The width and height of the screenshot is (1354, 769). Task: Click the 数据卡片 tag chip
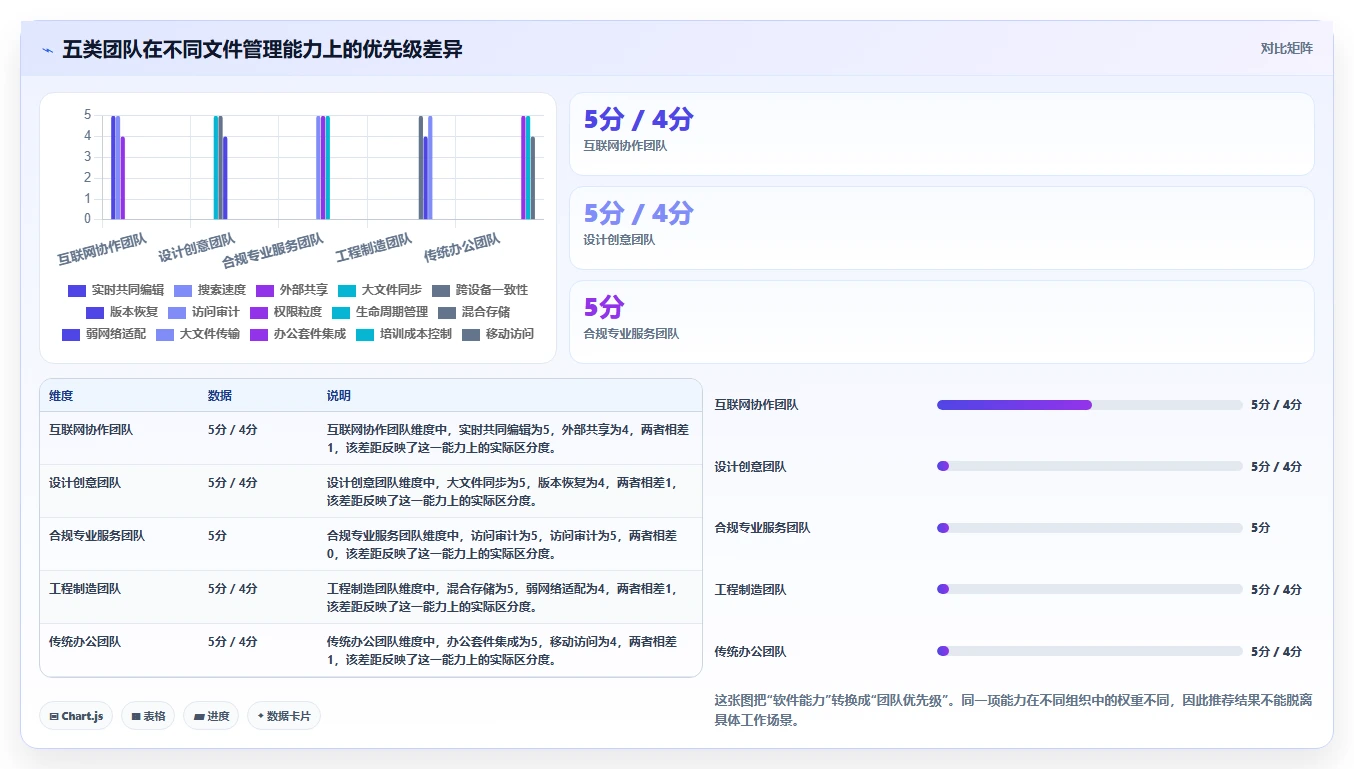[x=283, y=716]
